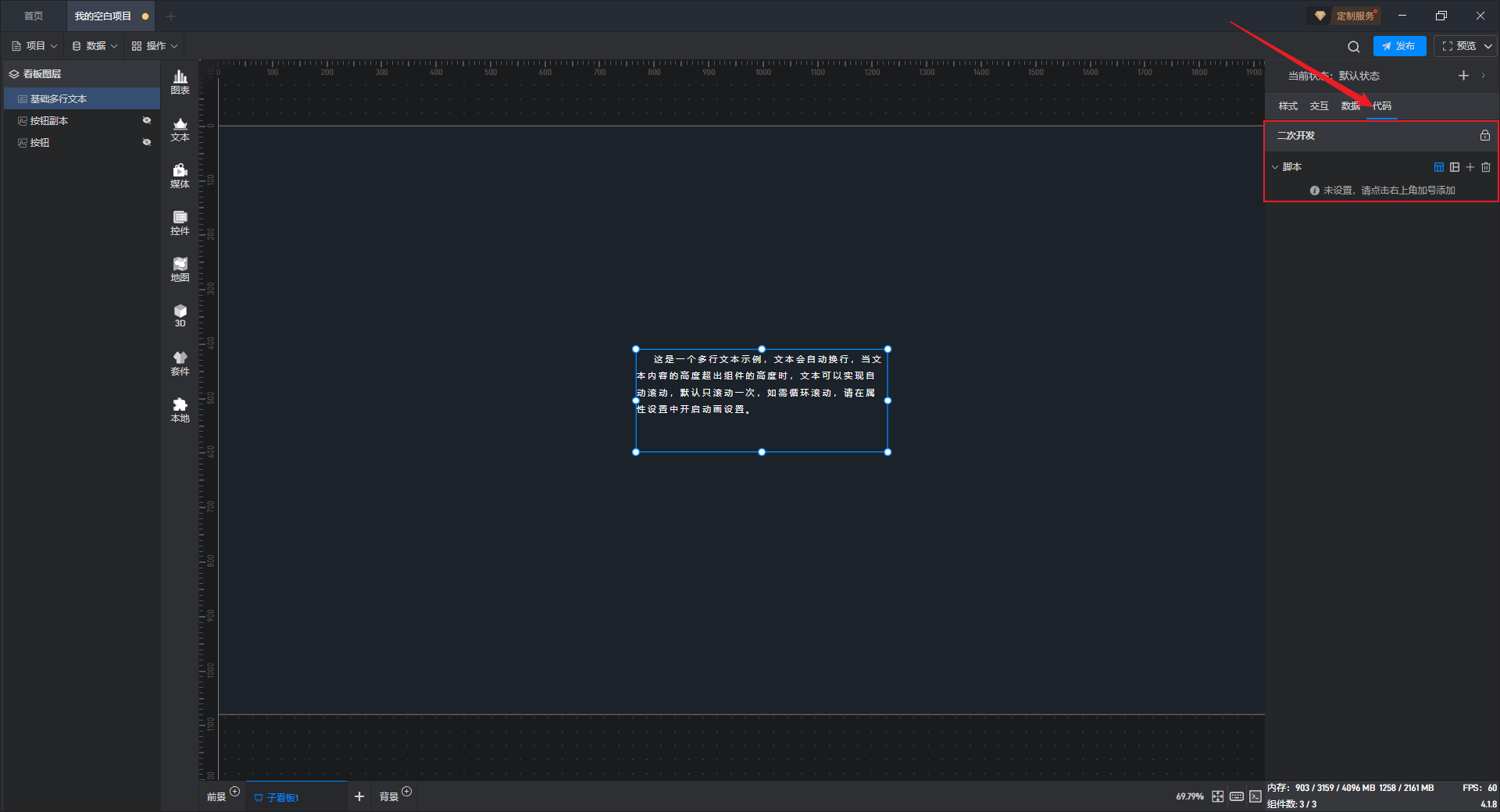Select the 子看板1 tab

coord(296,797)
